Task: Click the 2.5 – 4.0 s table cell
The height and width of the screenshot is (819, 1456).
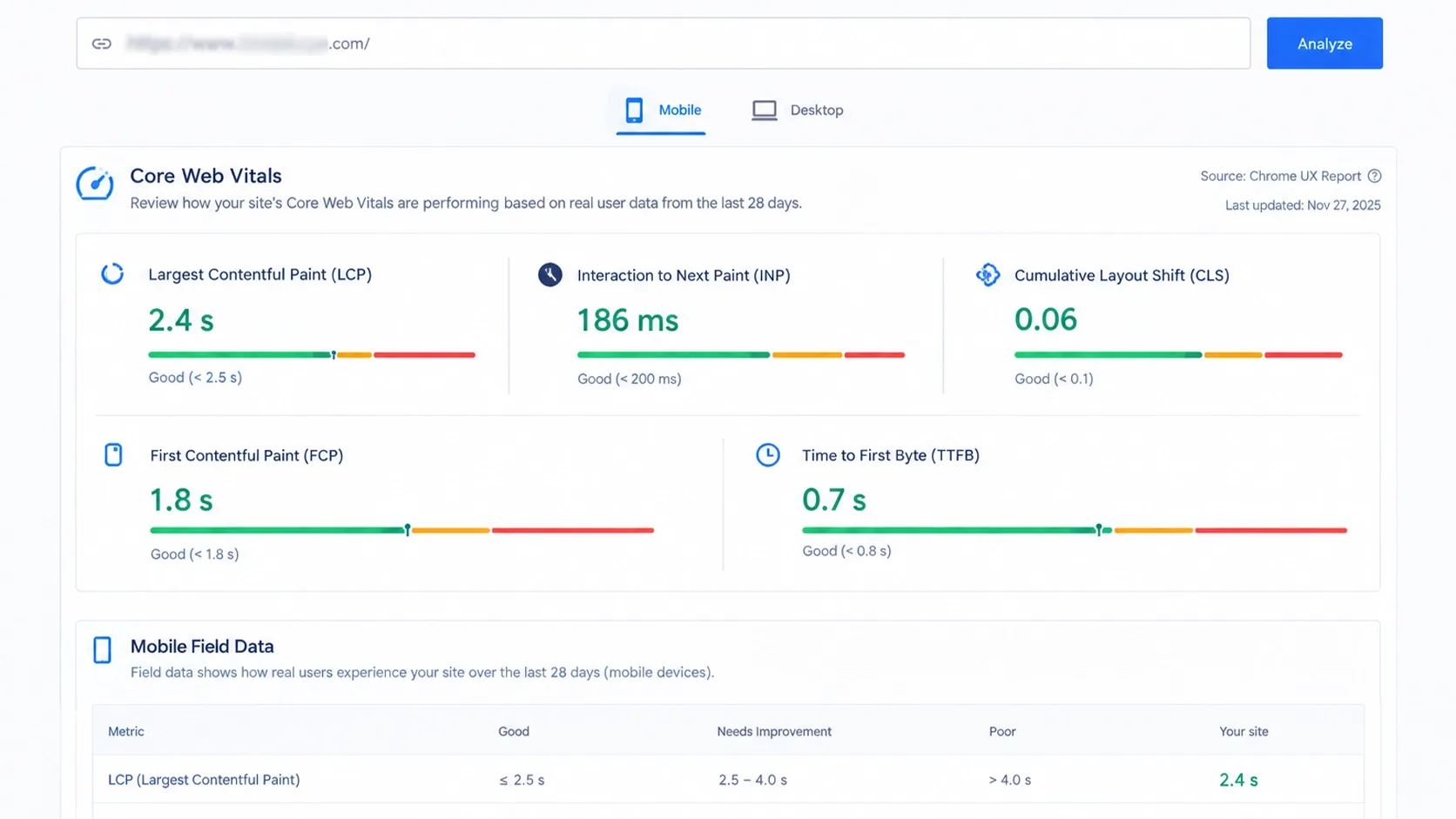Action: pos(752,781)
